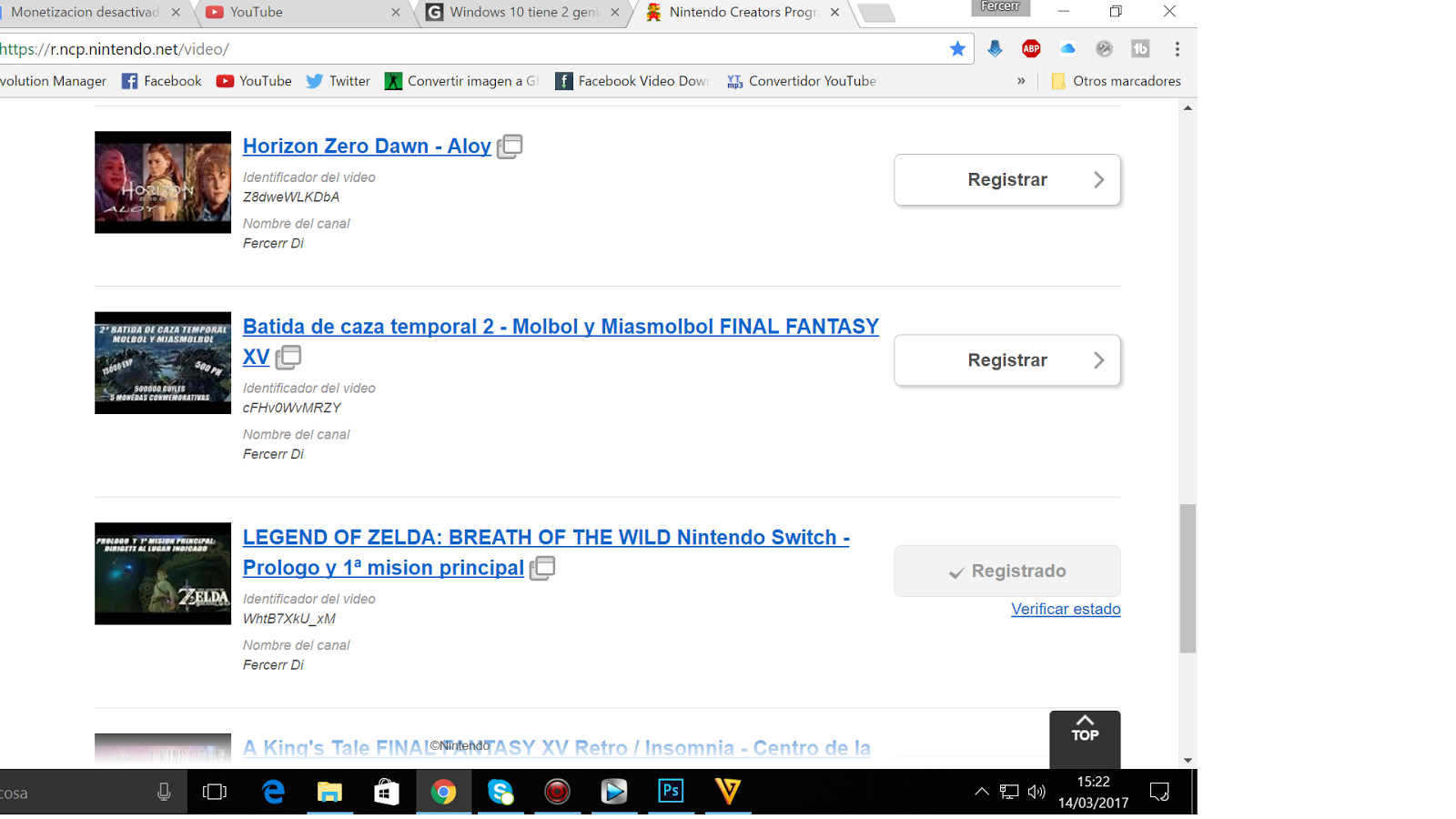Open the new-window icon beside Batida de caza title

click(288, 357)
